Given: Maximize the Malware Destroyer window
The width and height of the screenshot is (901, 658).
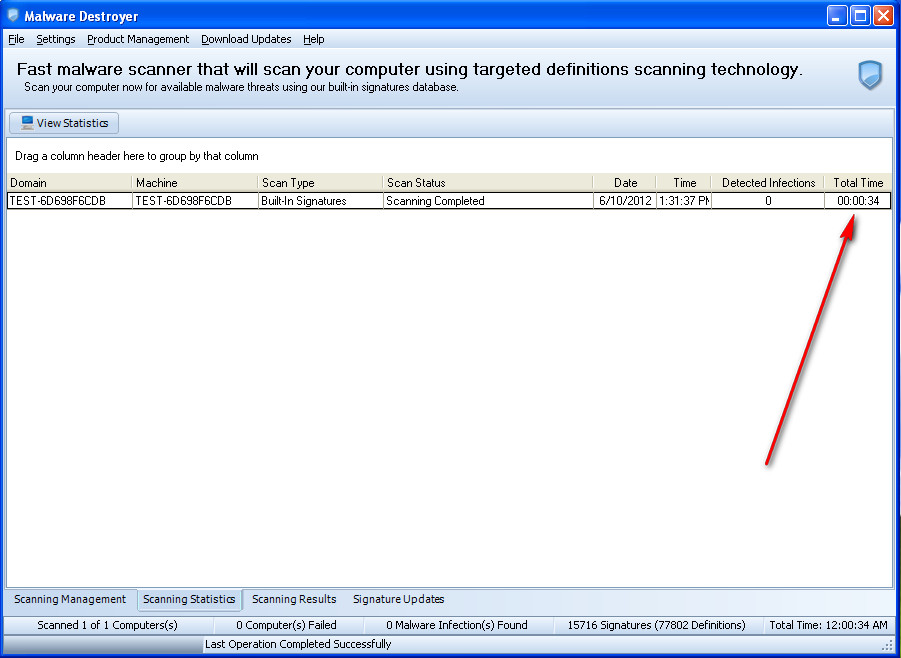Looking at the screenshot, I should [860, 16].
